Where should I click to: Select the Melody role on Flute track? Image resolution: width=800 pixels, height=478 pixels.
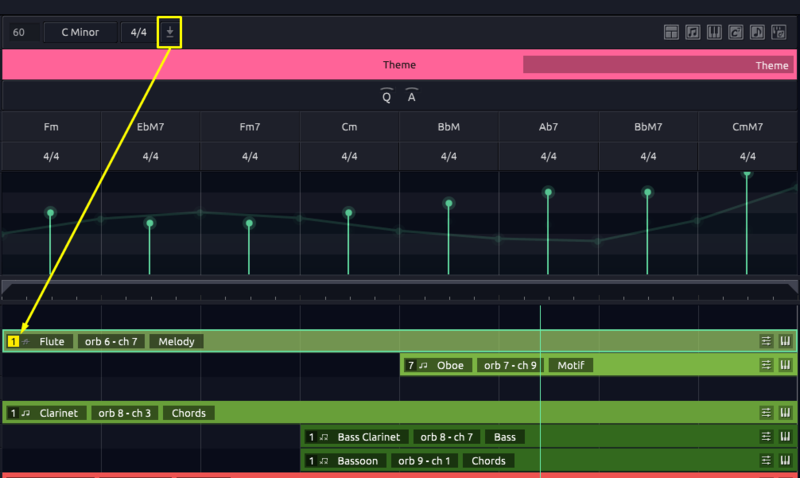[176, 341]
